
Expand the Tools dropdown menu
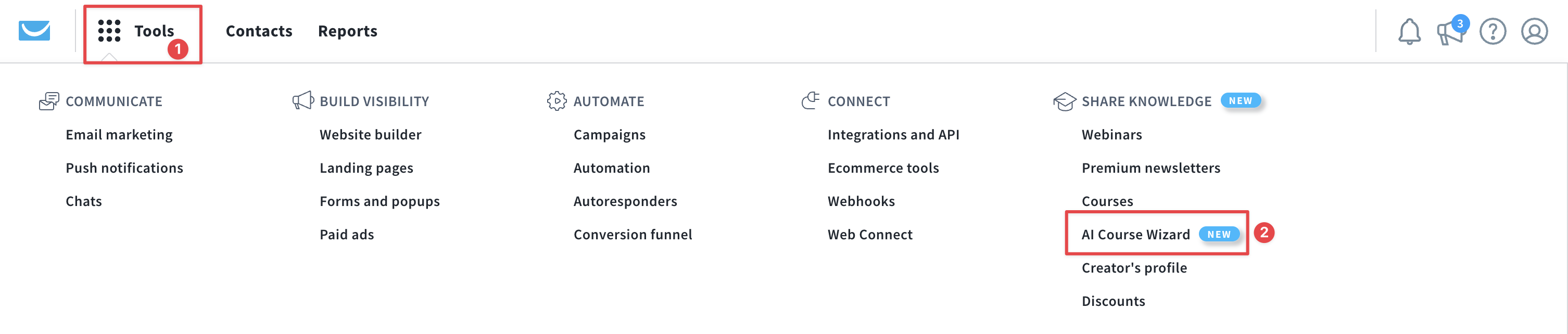(x=154, y=31)
